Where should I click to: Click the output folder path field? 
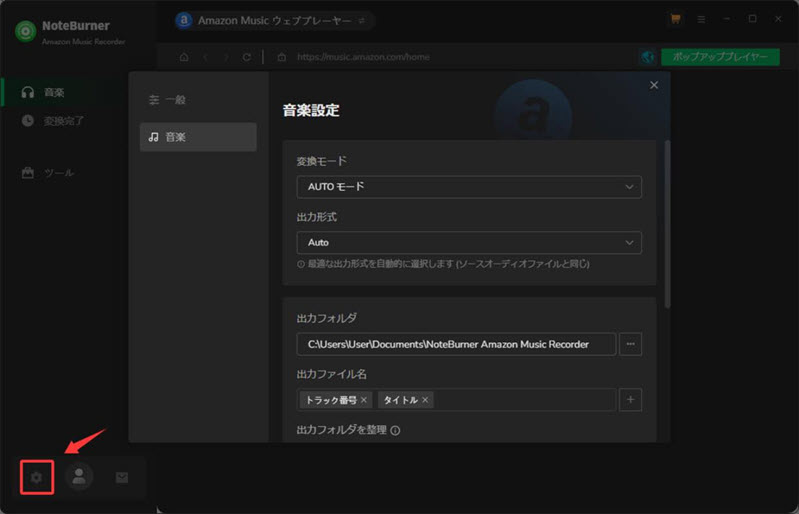coord(456,344)
